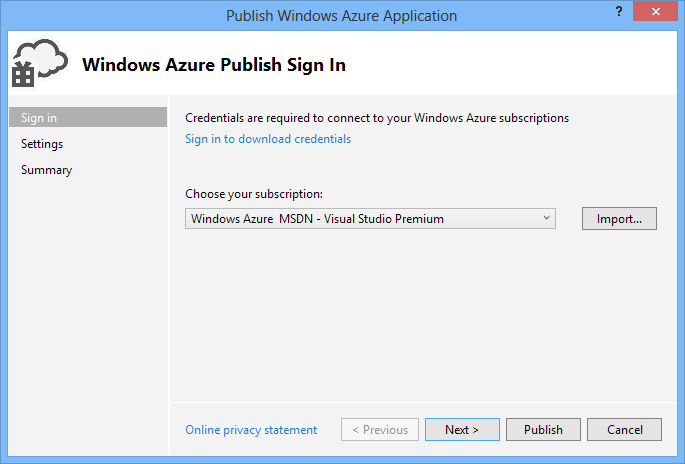
Task: Open the Choose your subscription combo box
Action: click(362, 218)
